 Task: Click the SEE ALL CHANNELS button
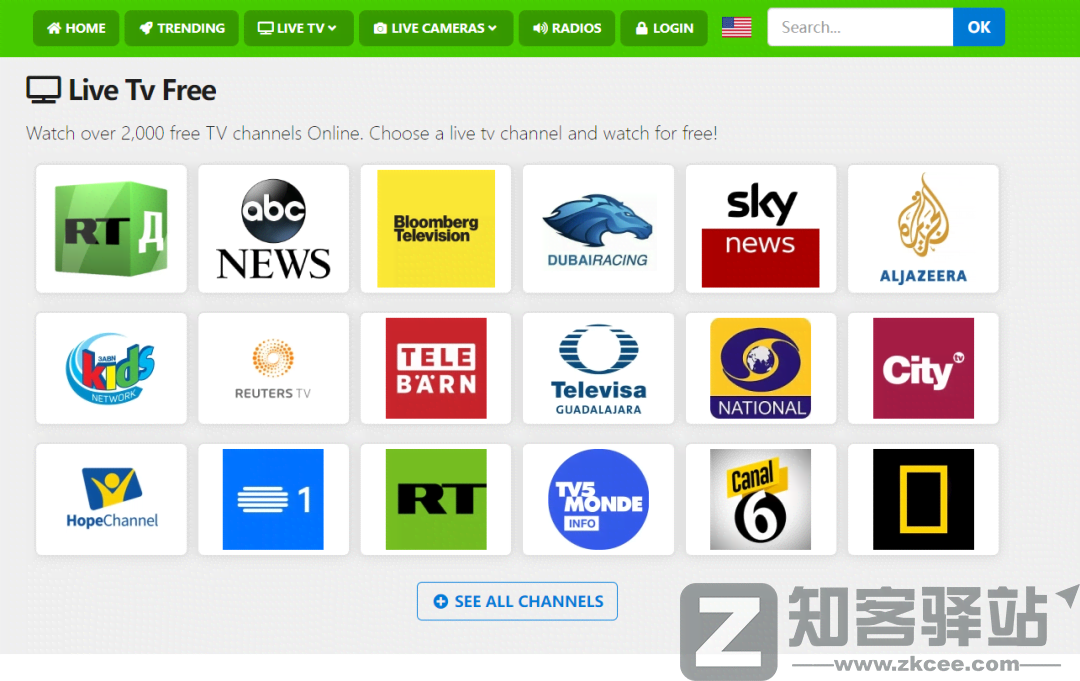click(x=517, y=601)
